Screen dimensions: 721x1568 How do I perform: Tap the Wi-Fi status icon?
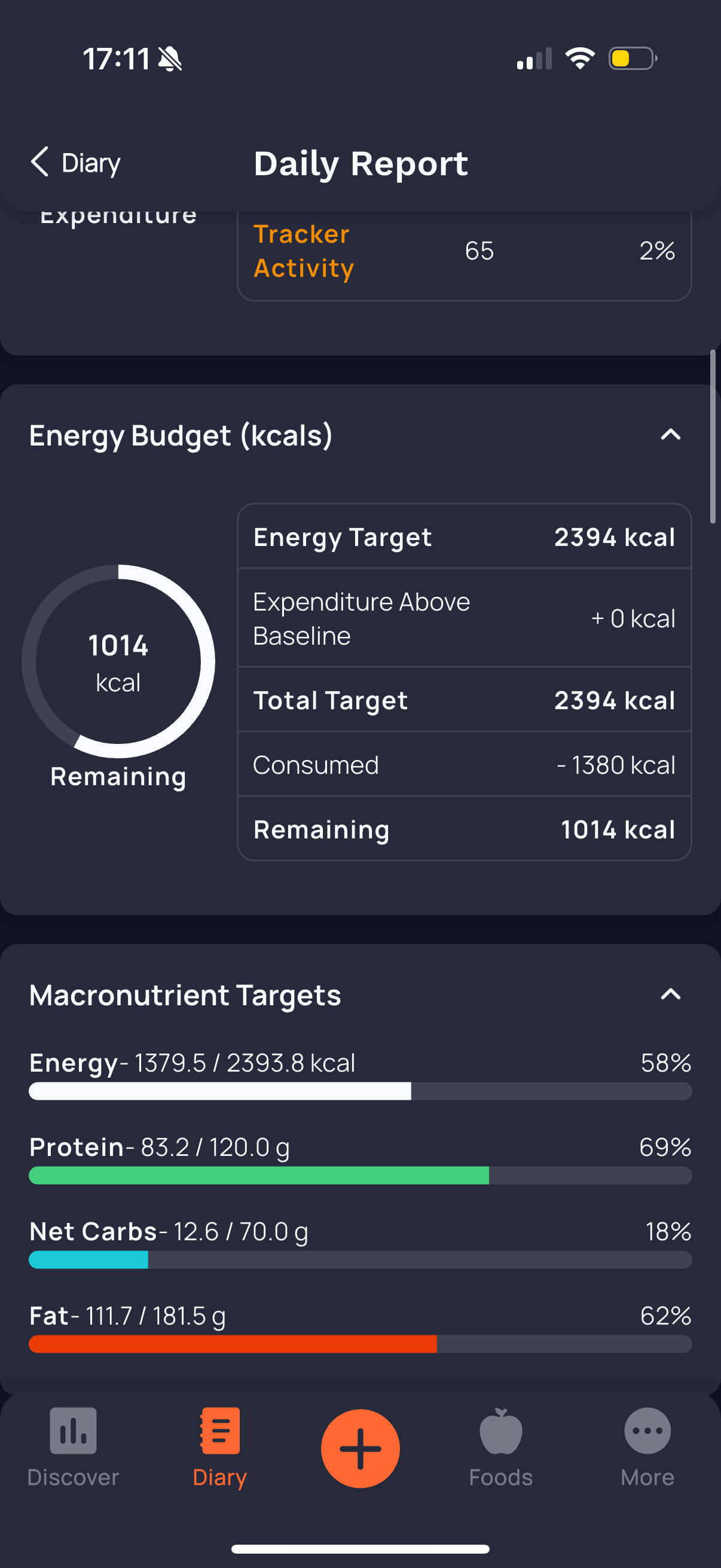pyautogui.click(x=580, y=59)
